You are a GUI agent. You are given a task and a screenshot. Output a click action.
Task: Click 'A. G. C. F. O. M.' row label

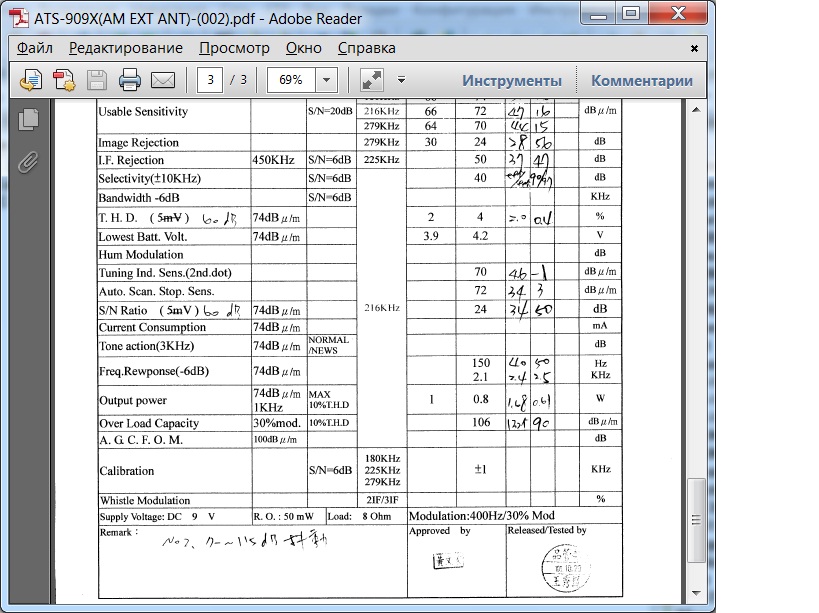click(141, 440)
